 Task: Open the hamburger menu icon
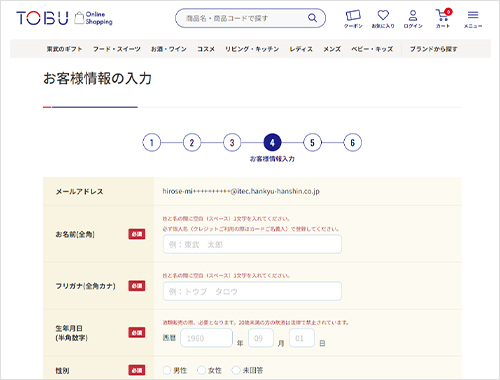point(473,19)
